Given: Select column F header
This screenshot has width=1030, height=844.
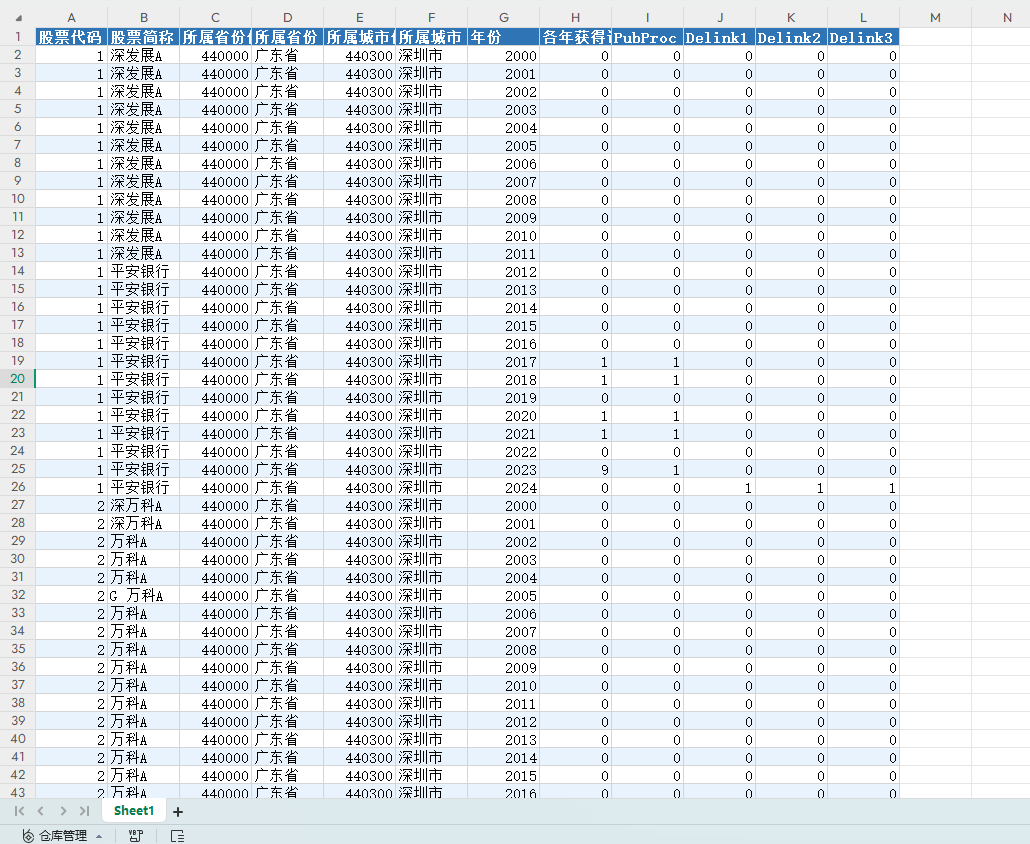Looking at the screenshot, I should pos(432,18).
